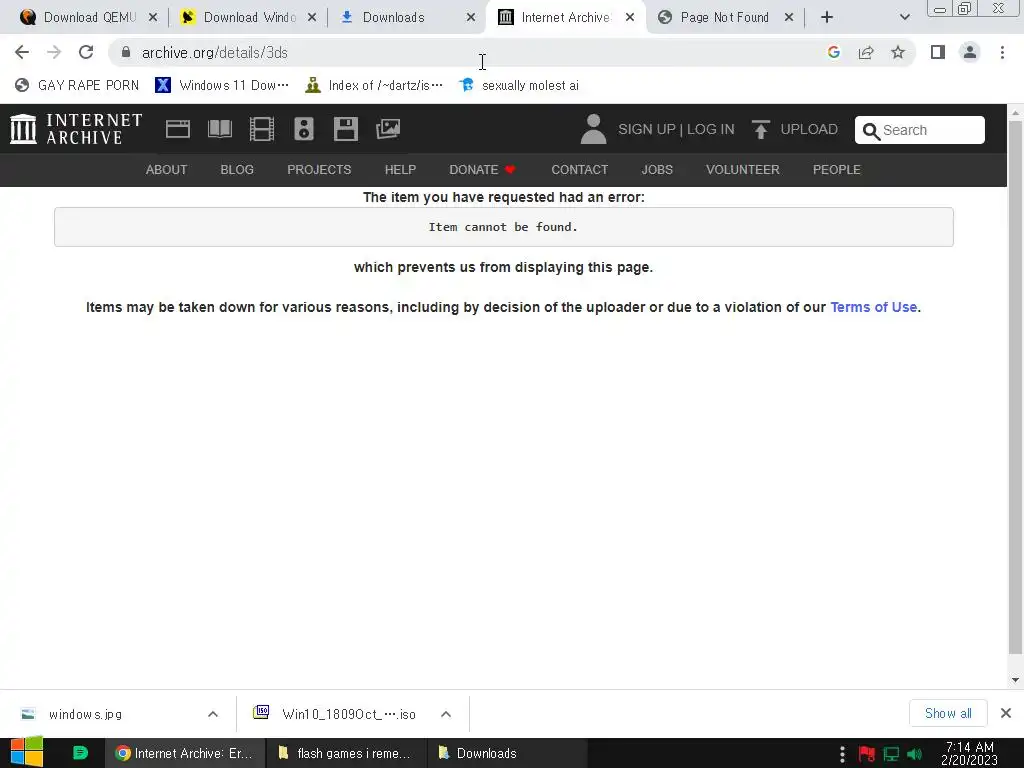Open tab search chevron dropdown
Viewport: 1024px width, 768px height.
pos(904,18)
